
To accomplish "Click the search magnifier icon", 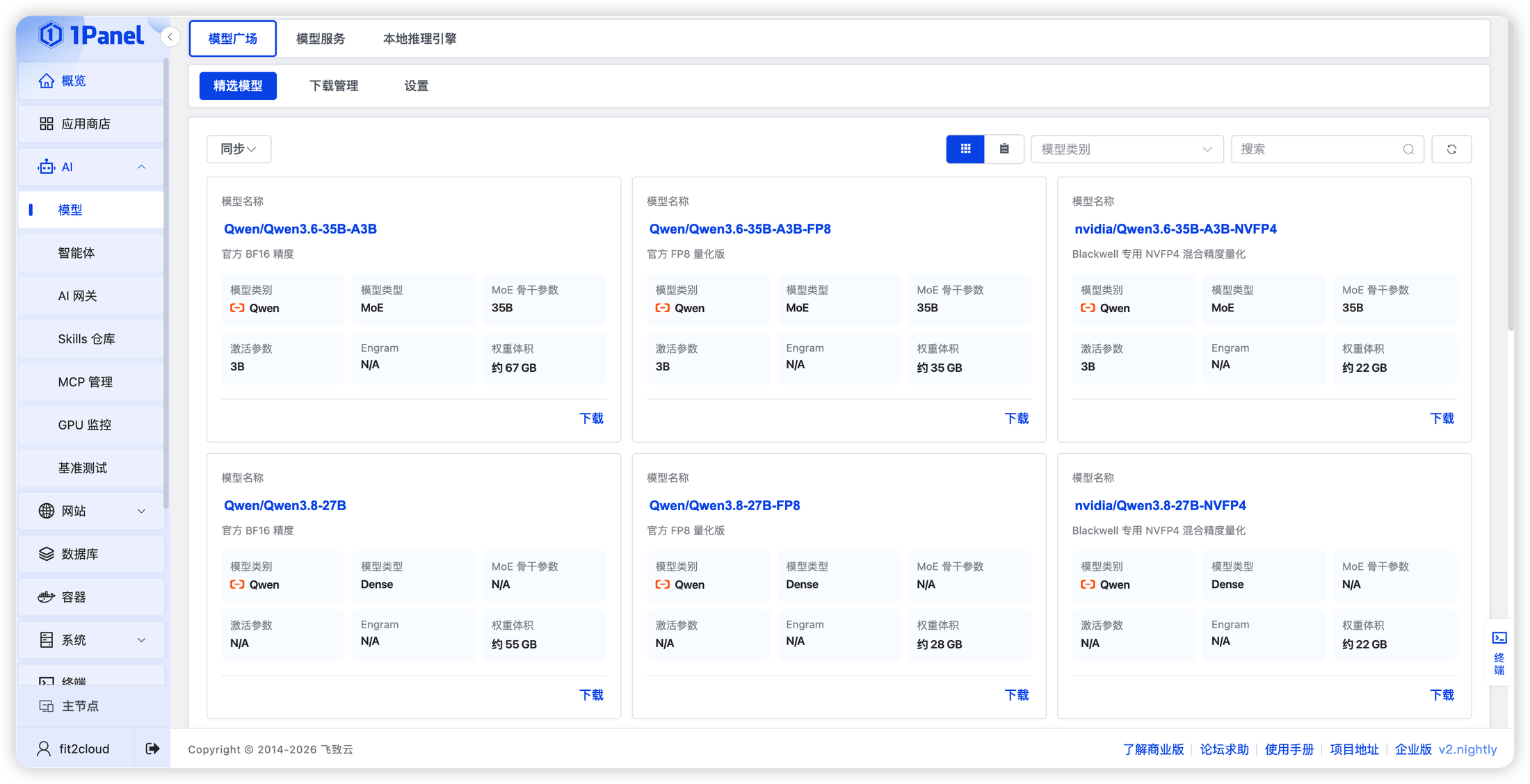I will pyautogui.click(x=1408, y=149).
